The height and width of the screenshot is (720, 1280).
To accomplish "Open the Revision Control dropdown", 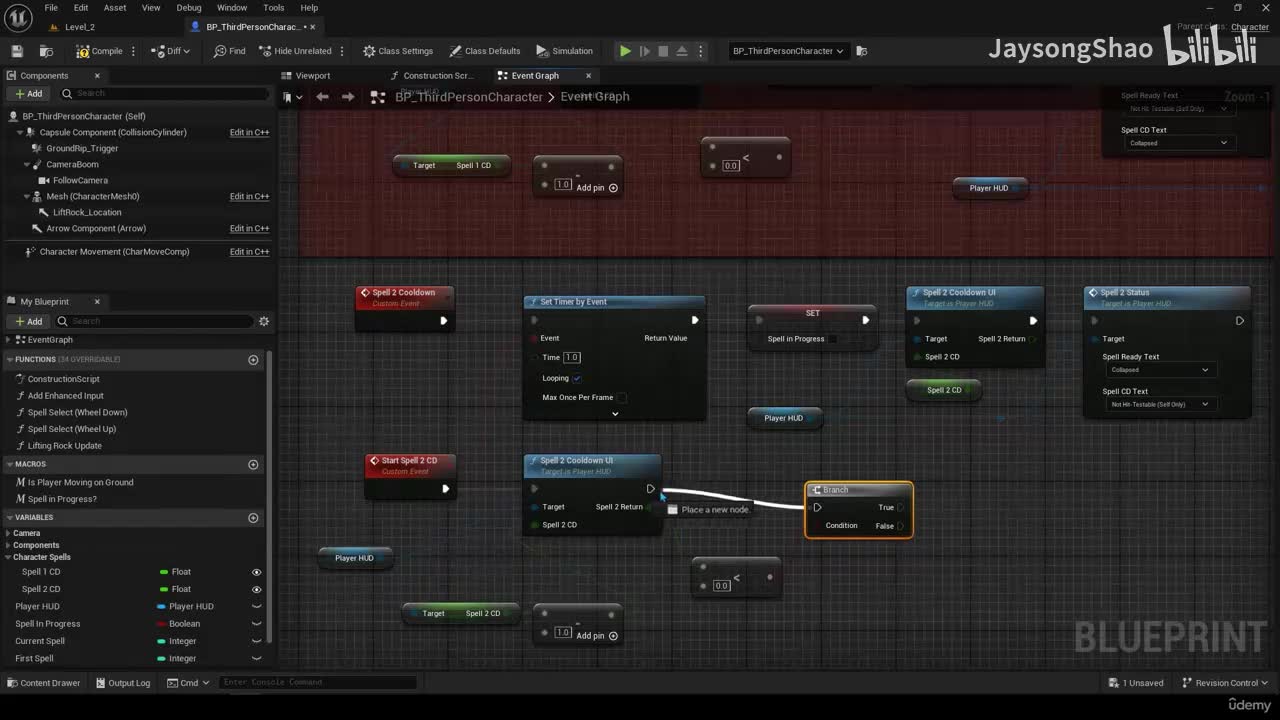I will click(x=1225, y=683).
